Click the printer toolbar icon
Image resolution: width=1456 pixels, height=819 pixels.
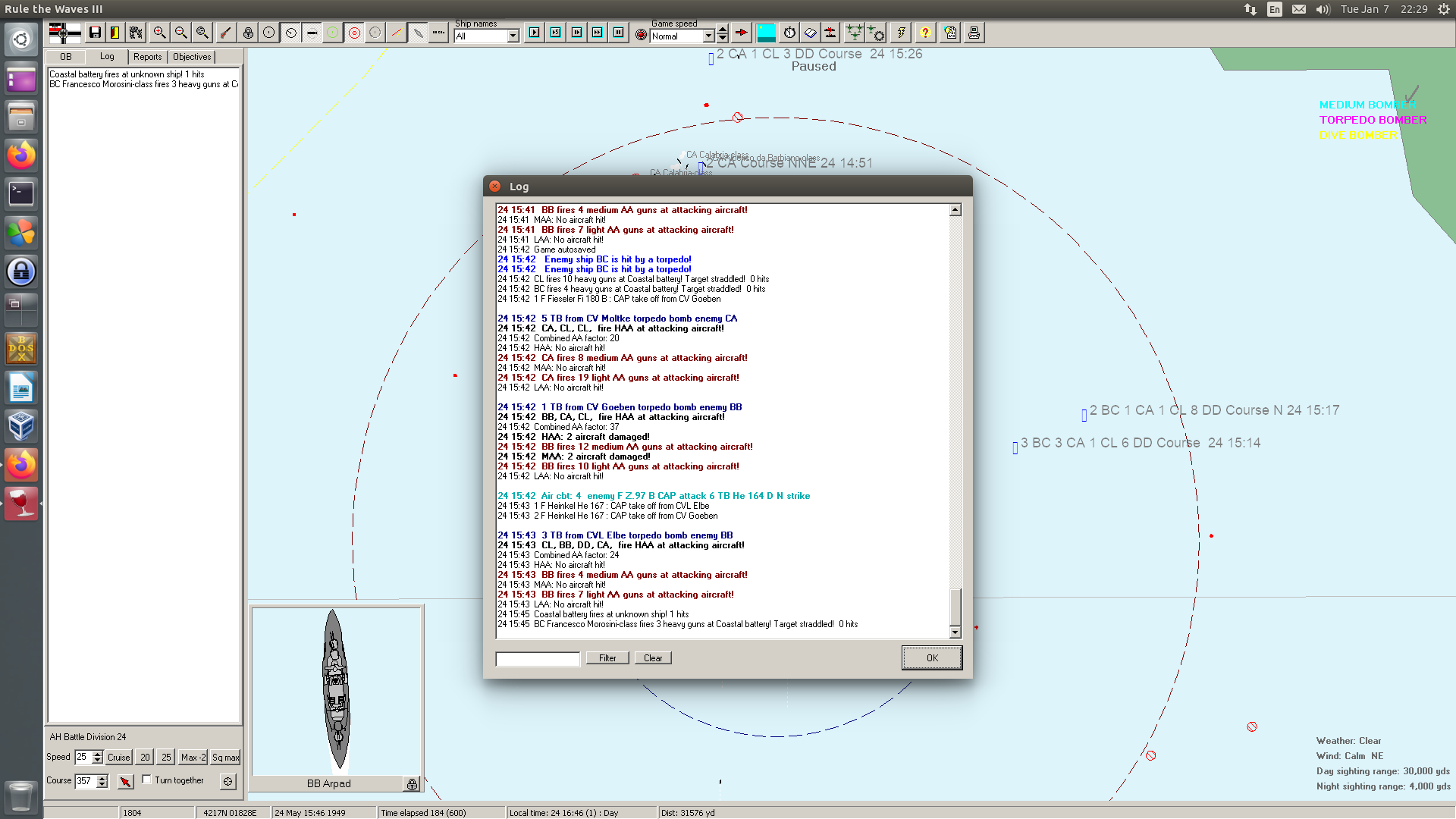(x=974, y=33)
